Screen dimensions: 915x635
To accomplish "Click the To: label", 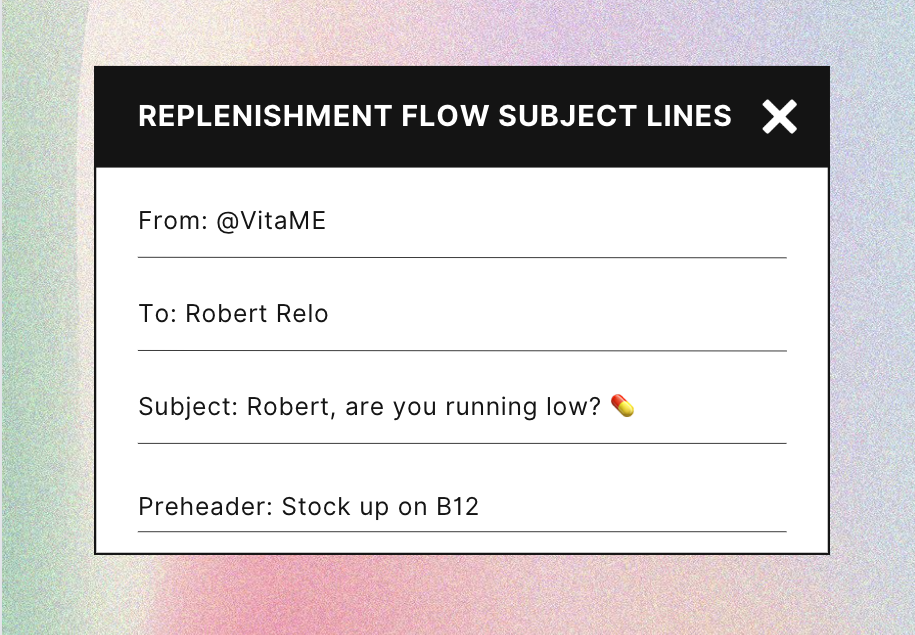I will tap(158, 314).
